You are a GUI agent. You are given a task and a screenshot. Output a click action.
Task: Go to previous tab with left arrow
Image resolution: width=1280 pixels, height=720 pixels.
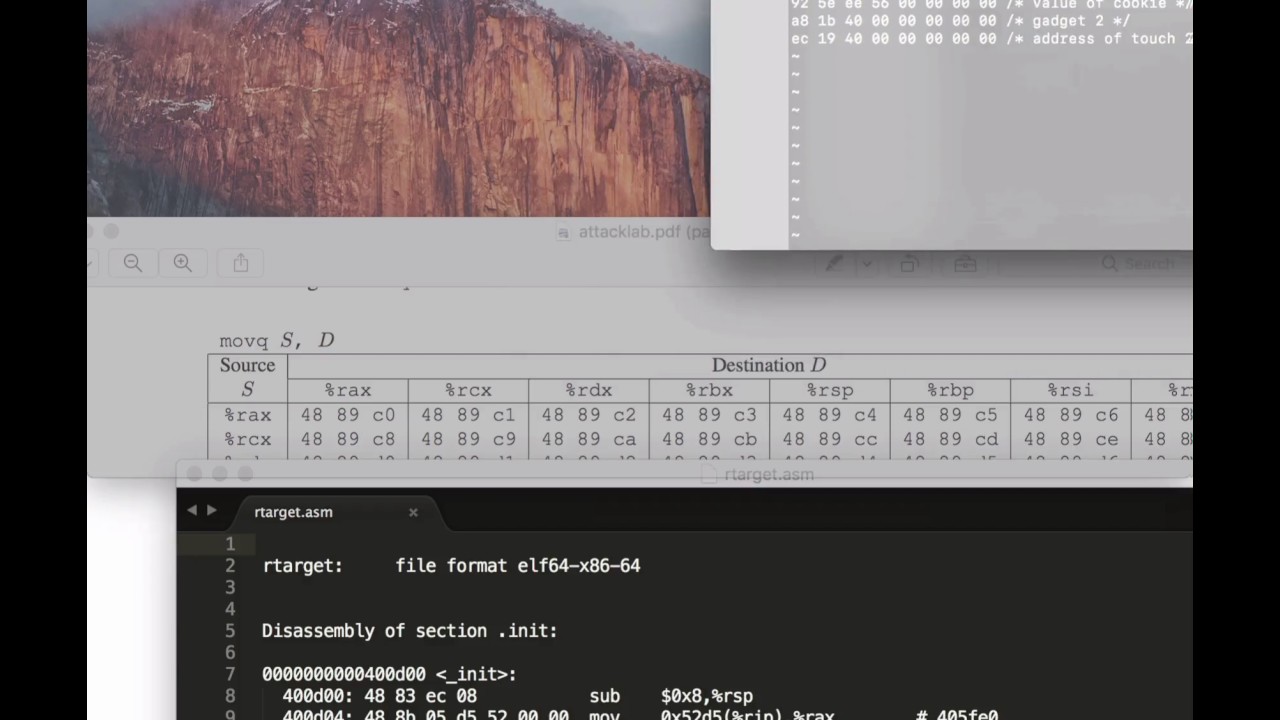[192, 510]
